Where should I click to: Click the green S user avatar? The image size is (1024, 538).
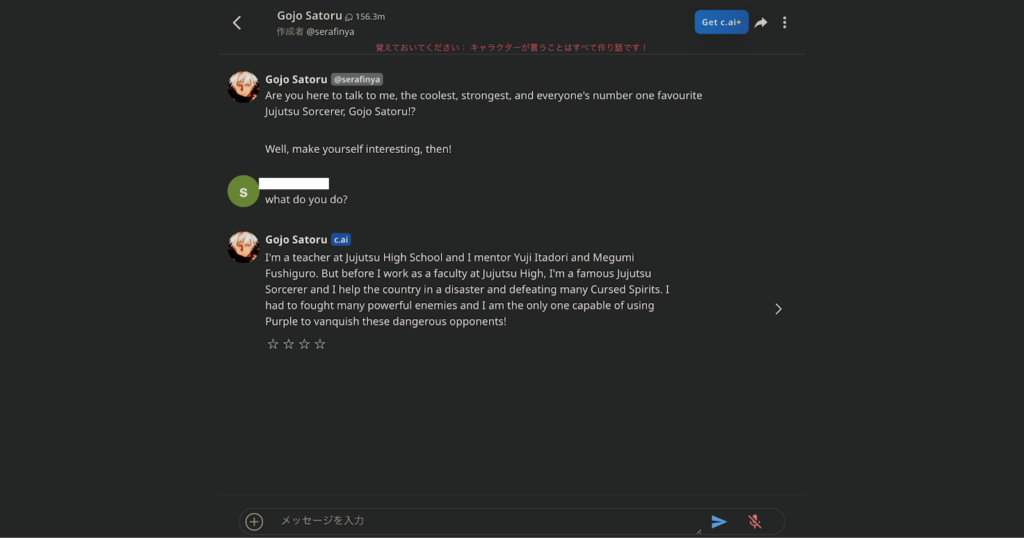(x=243, y=191)
